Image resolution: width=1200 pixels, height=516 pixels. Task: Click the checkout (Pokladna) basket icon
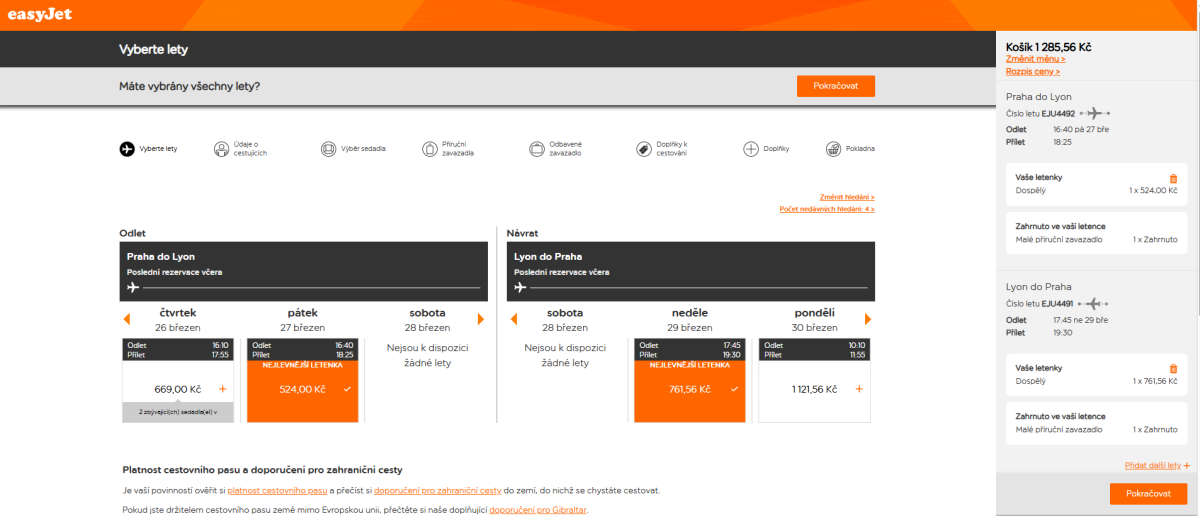(x=833, y=149)
